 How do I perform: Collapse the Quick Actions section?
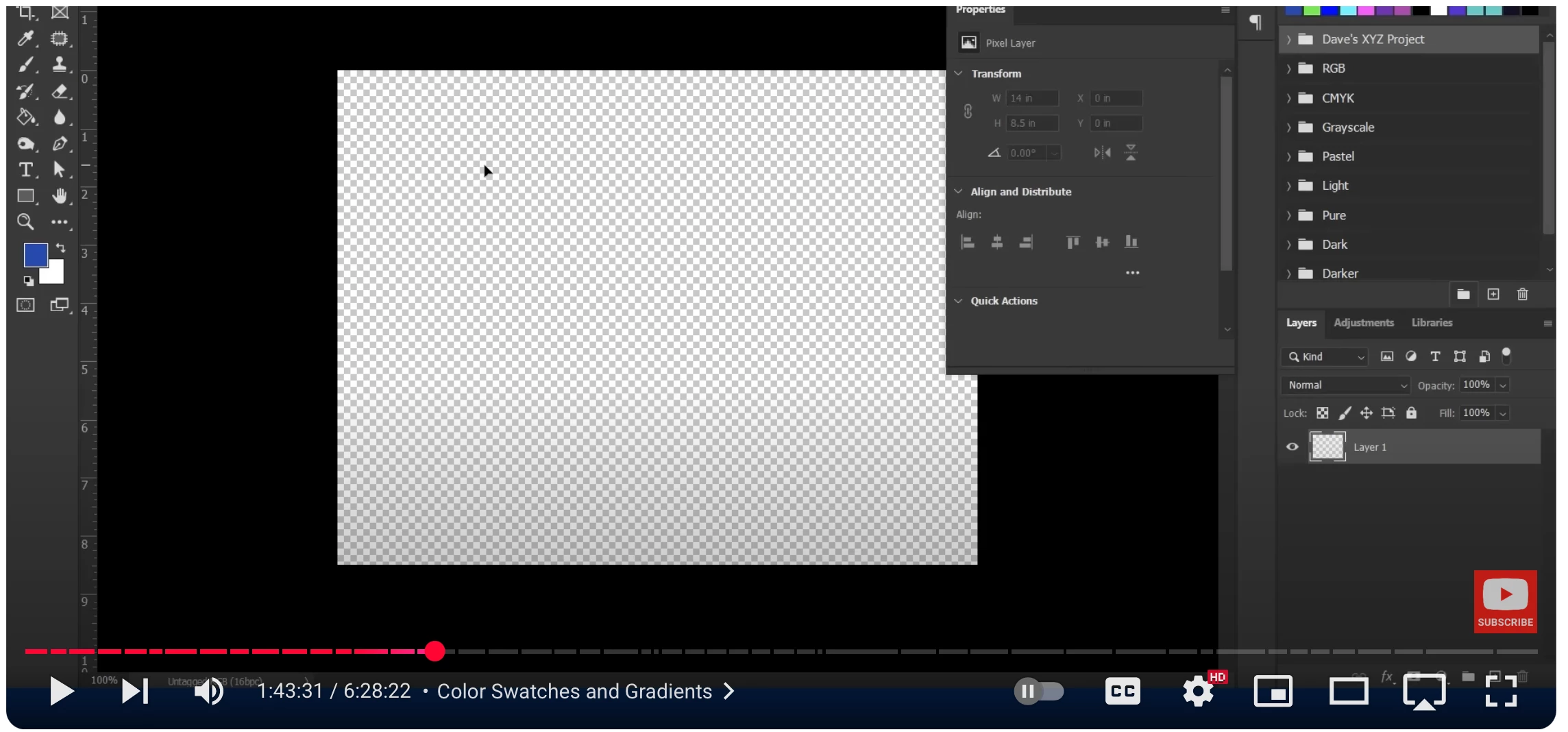[x=959, y=301]
